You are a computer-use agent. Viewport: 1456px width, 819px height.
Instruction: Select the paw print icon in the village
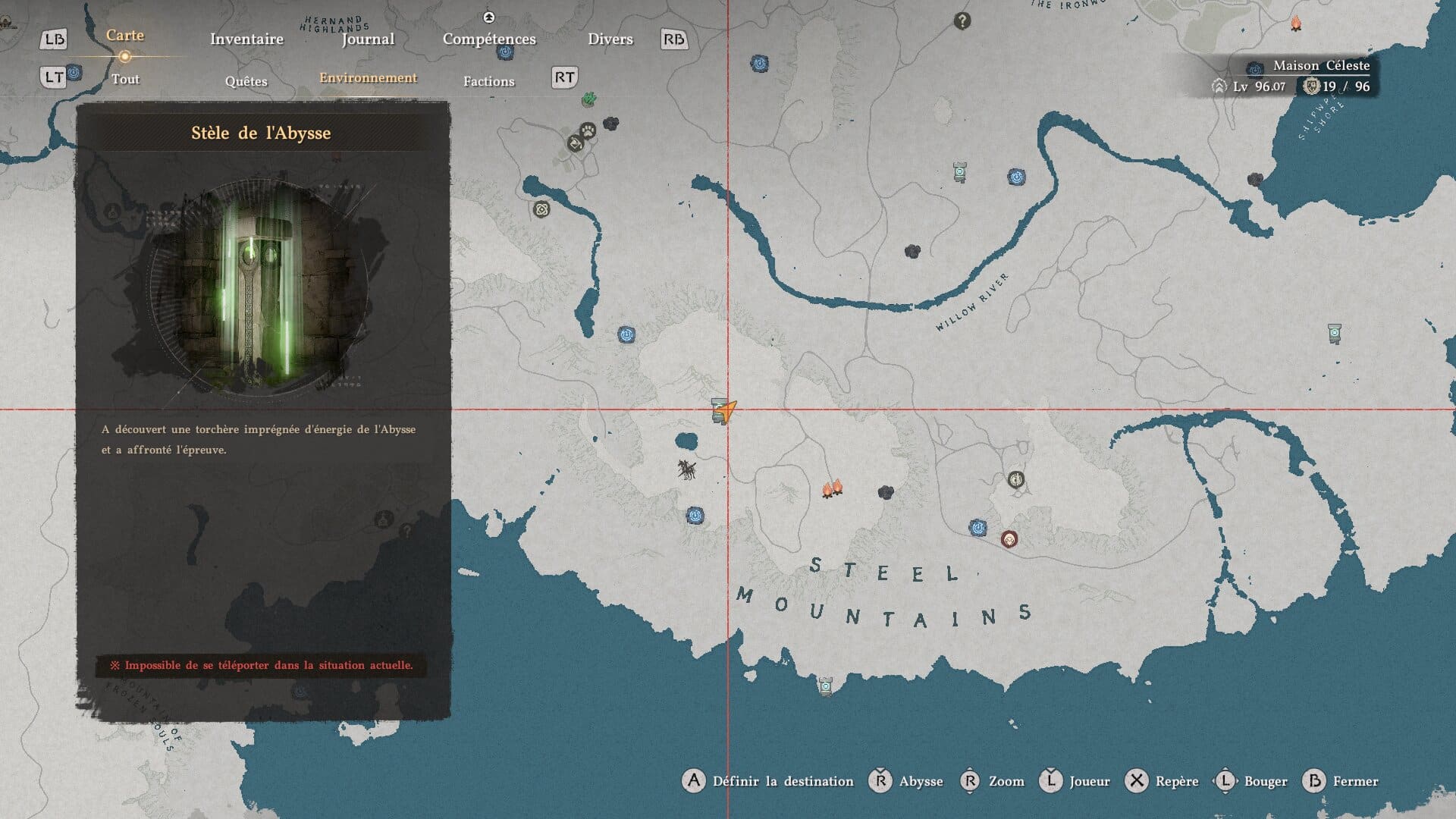588,130
